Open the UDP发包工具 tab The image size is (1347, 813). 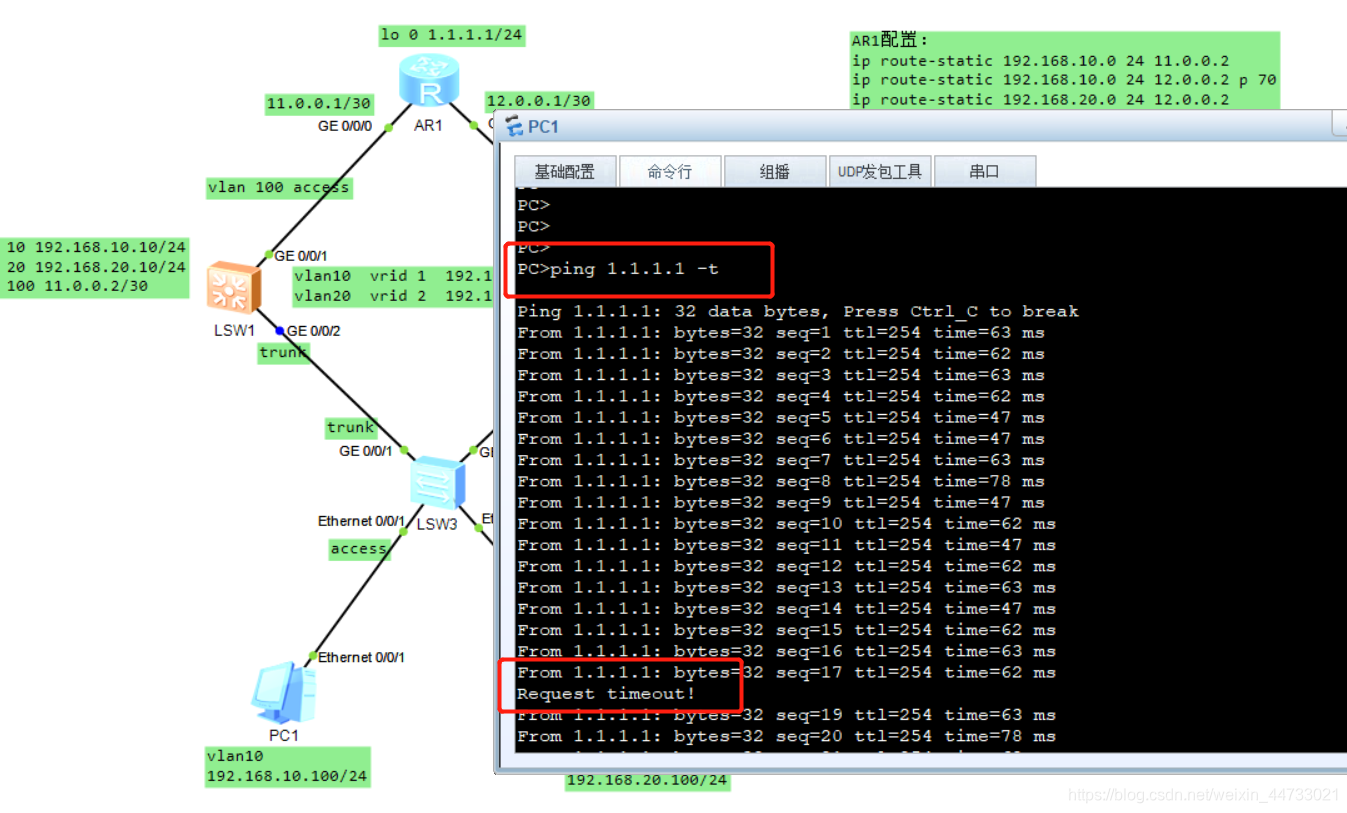[x=880, y=171]
